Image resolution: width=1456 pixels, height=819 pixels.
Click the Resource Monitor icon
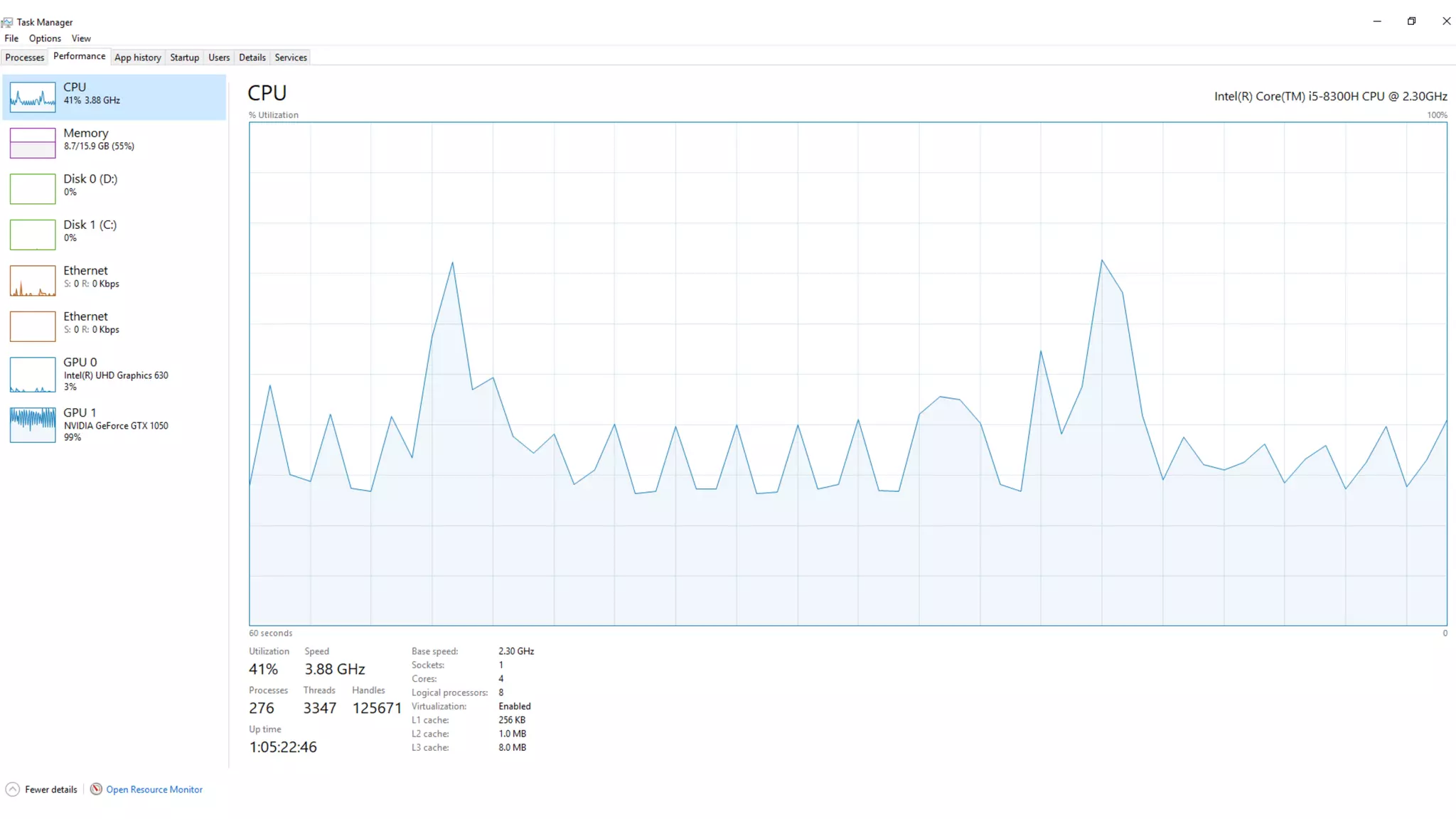96,789
